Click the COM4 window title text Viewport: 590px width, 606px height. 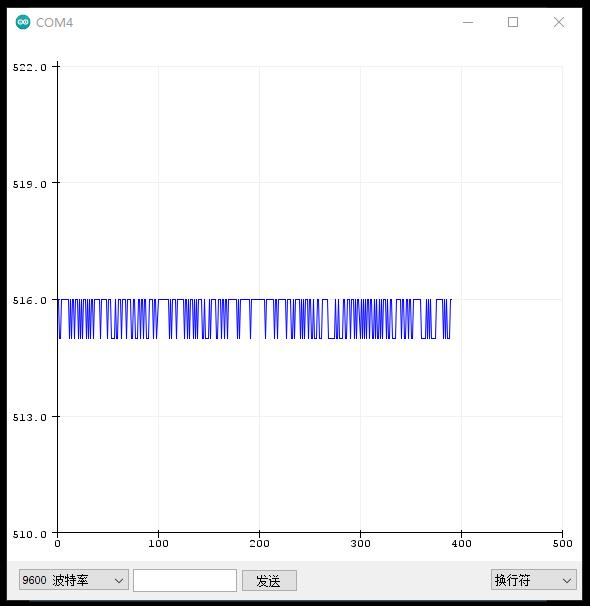point(54,22)
